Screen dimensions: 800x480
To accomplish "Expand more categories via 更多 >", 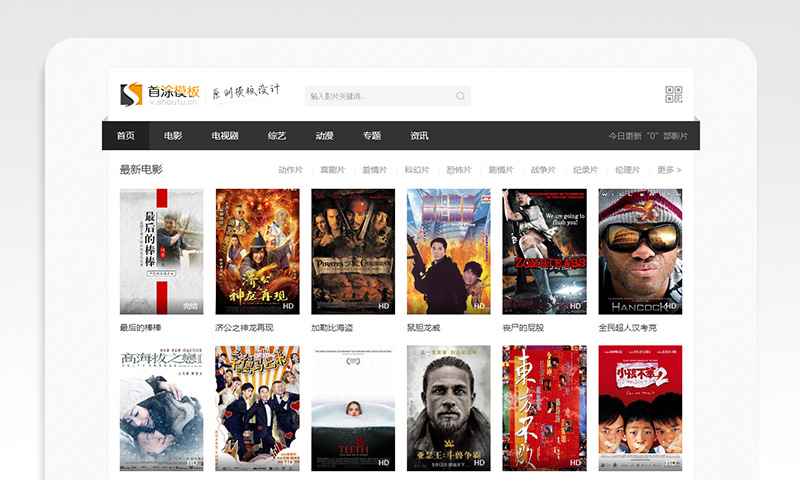I will point(669,170).
